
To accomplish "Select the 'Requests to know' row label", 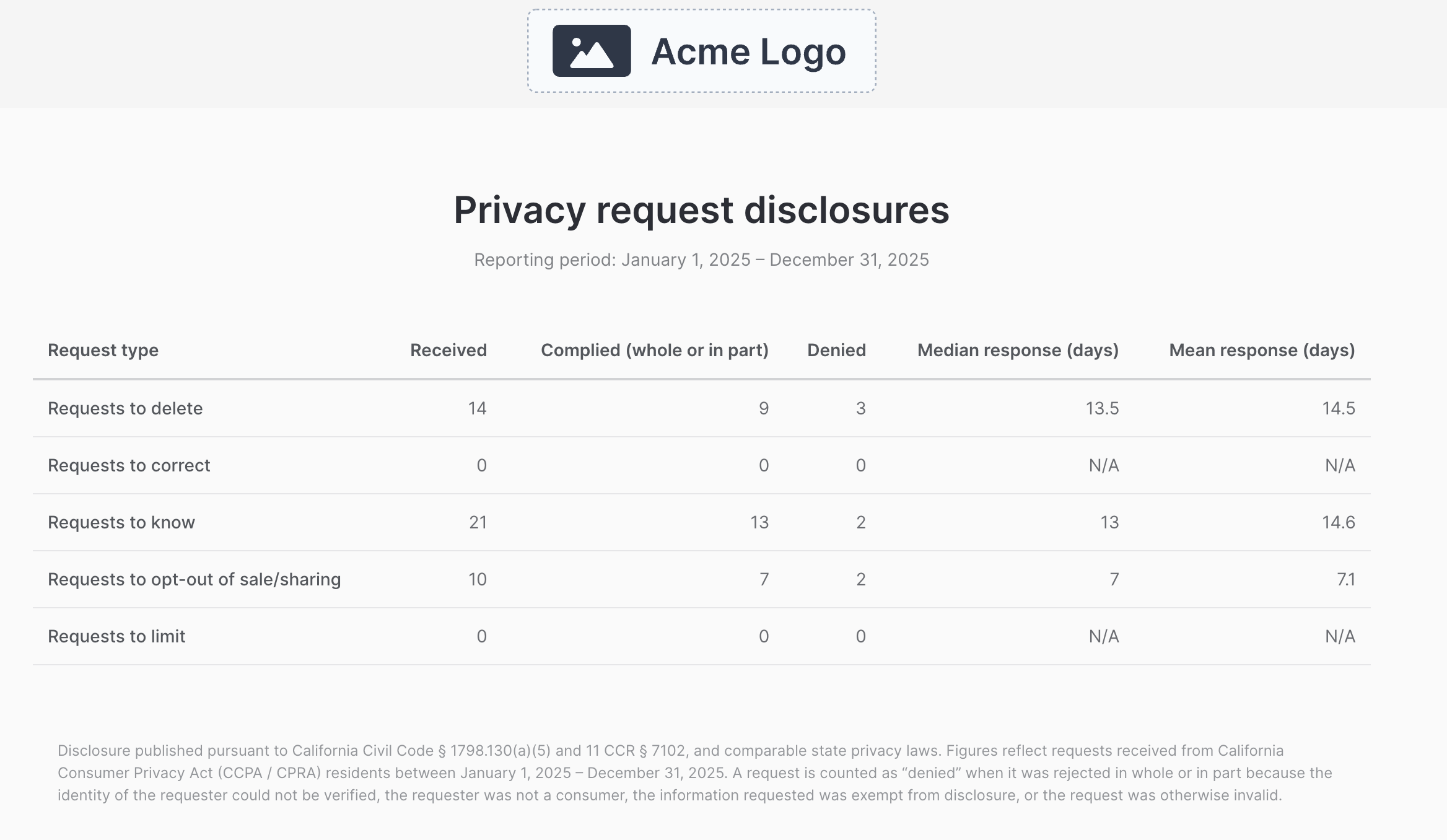I will point(121,522).
